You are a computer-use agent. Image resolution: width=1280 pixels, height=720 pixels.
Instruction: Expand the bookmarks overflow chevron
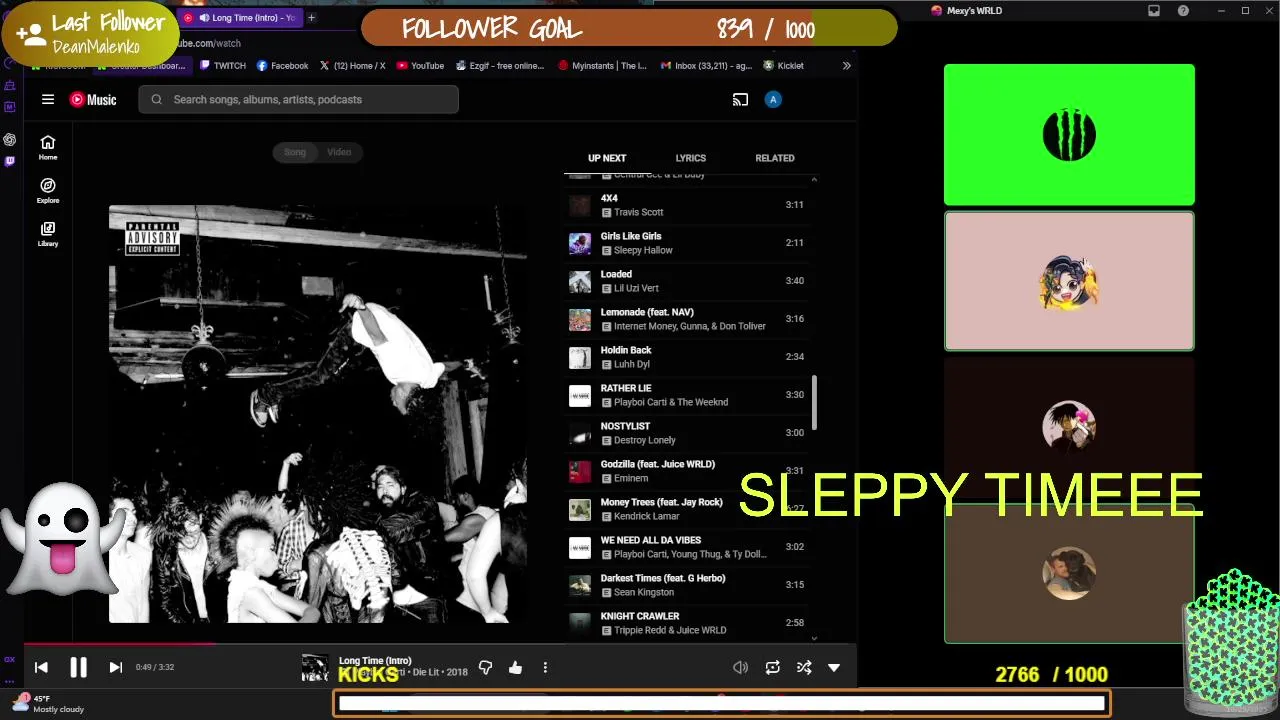(846, 66)
